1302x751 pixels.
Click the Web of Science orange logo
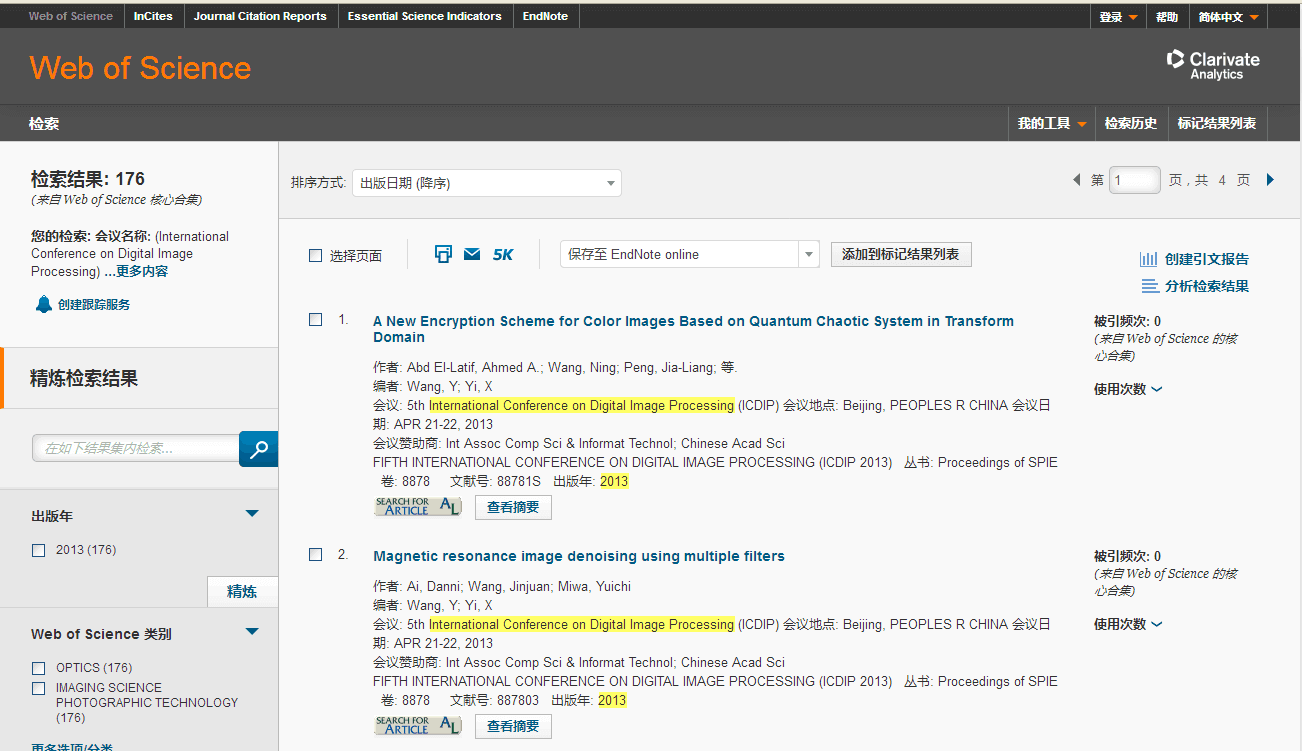coord(140,68)
